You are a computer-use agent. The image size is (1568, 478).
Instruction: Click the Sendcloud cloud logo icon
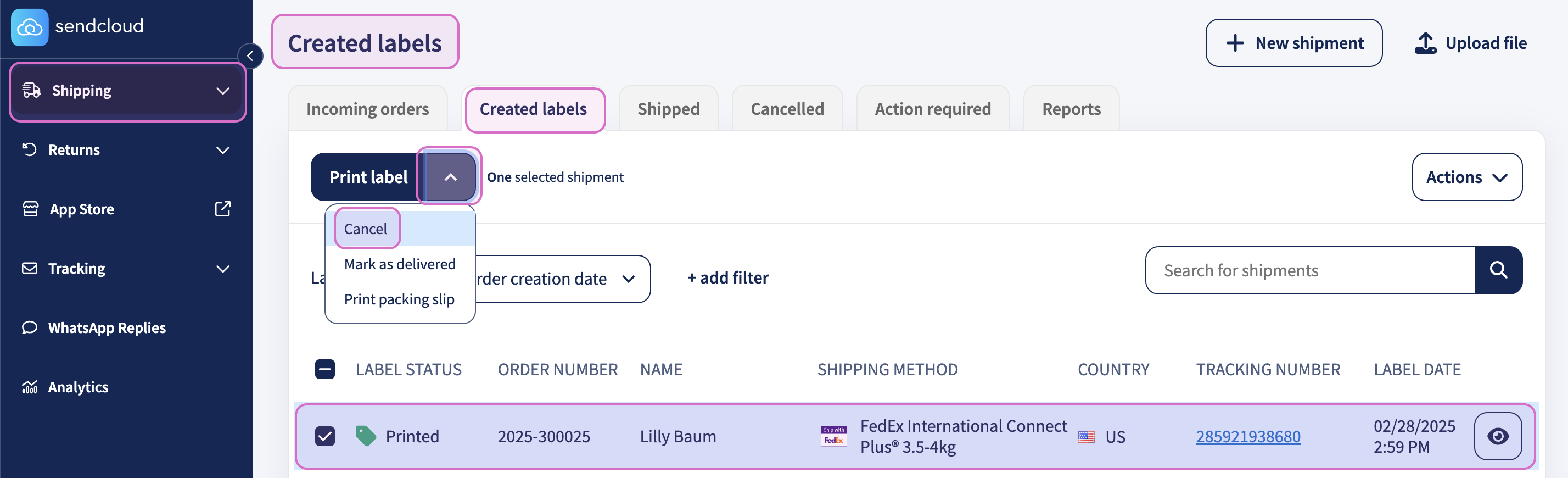coord(29,27)
